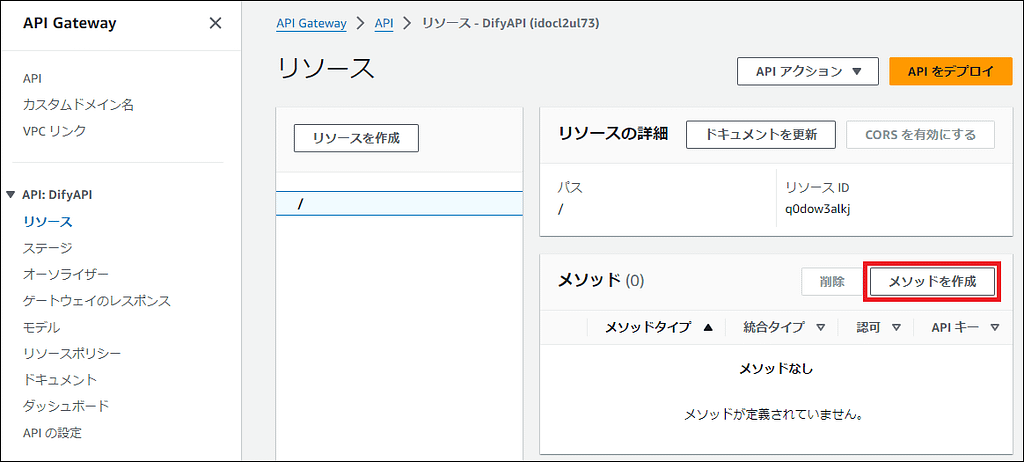Open オーソライザー in the sidebar
Viewport: 1024px width, 462px height.
[x=65, y=274]
